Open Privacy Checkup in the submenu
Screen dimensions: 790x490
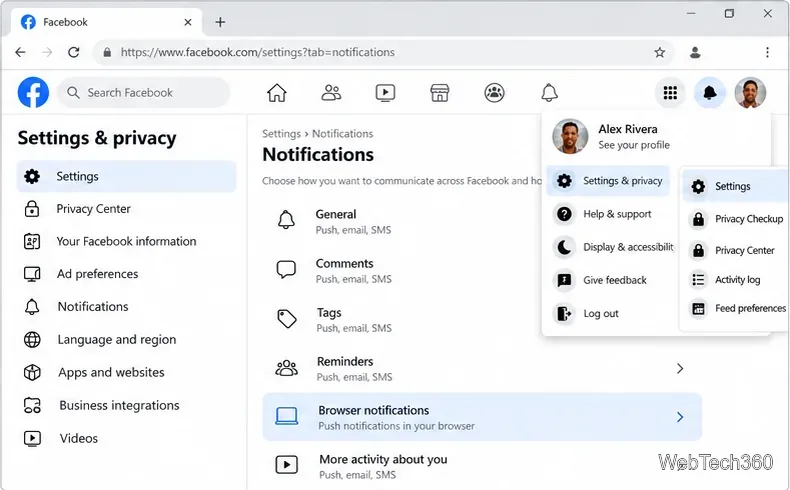point(736,219)
